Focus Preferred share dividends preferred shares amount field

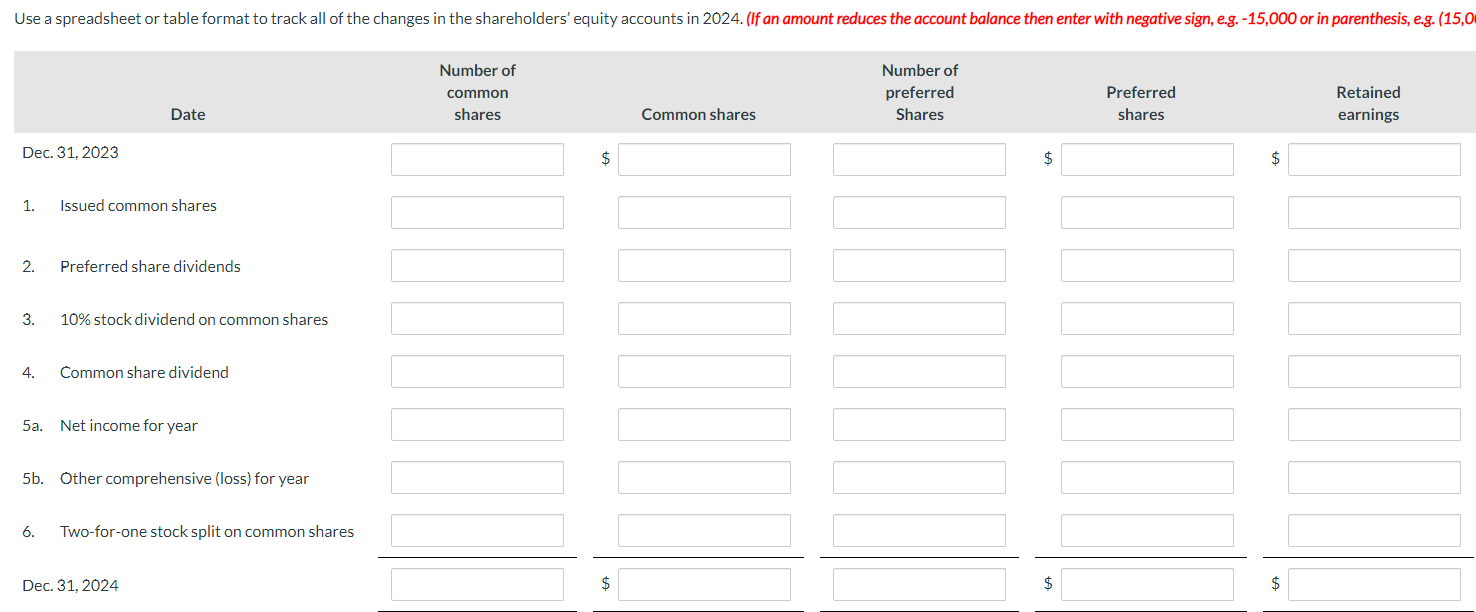[x=1147, y=265]
